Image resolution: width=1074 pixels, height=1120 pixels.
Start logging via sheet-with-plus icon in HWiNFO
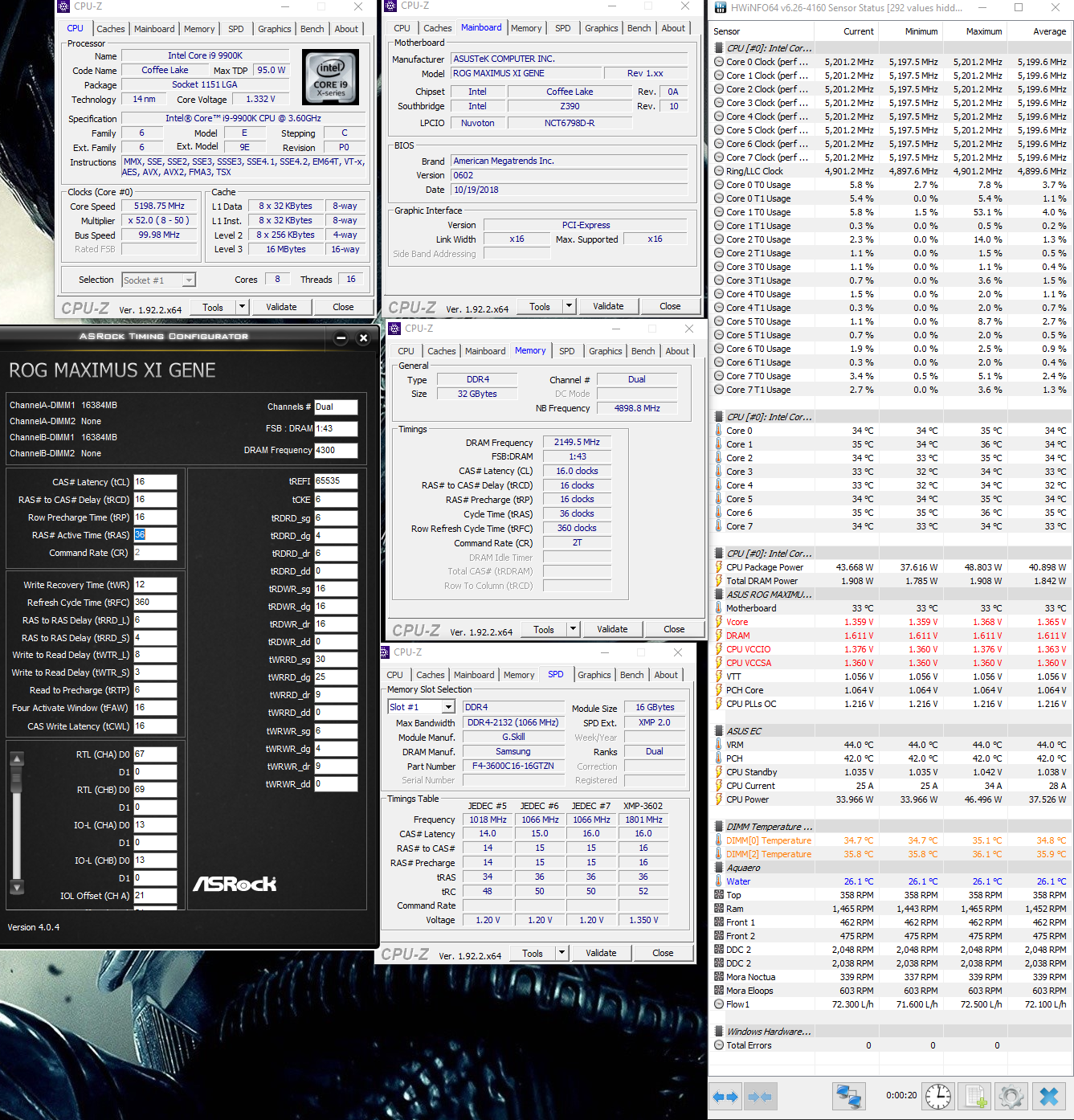975,1097
